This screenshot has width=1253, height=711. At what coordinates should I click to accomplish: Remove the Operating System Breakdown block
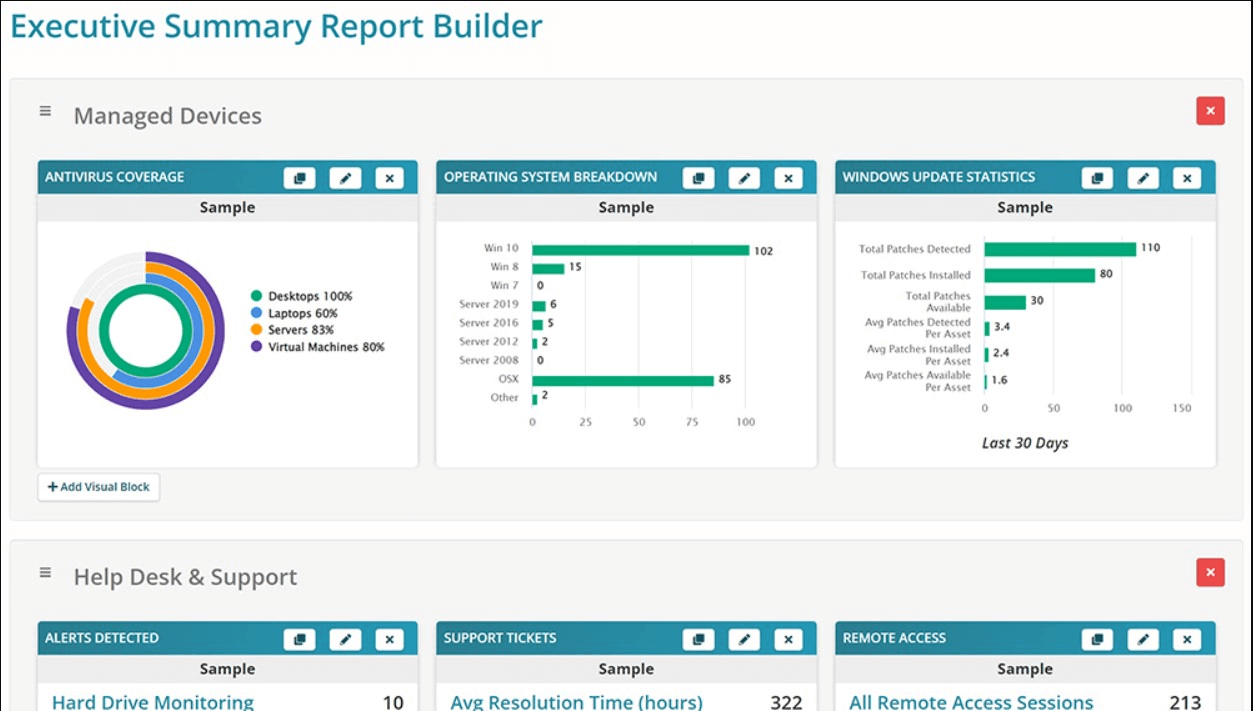tap(789, 178)
